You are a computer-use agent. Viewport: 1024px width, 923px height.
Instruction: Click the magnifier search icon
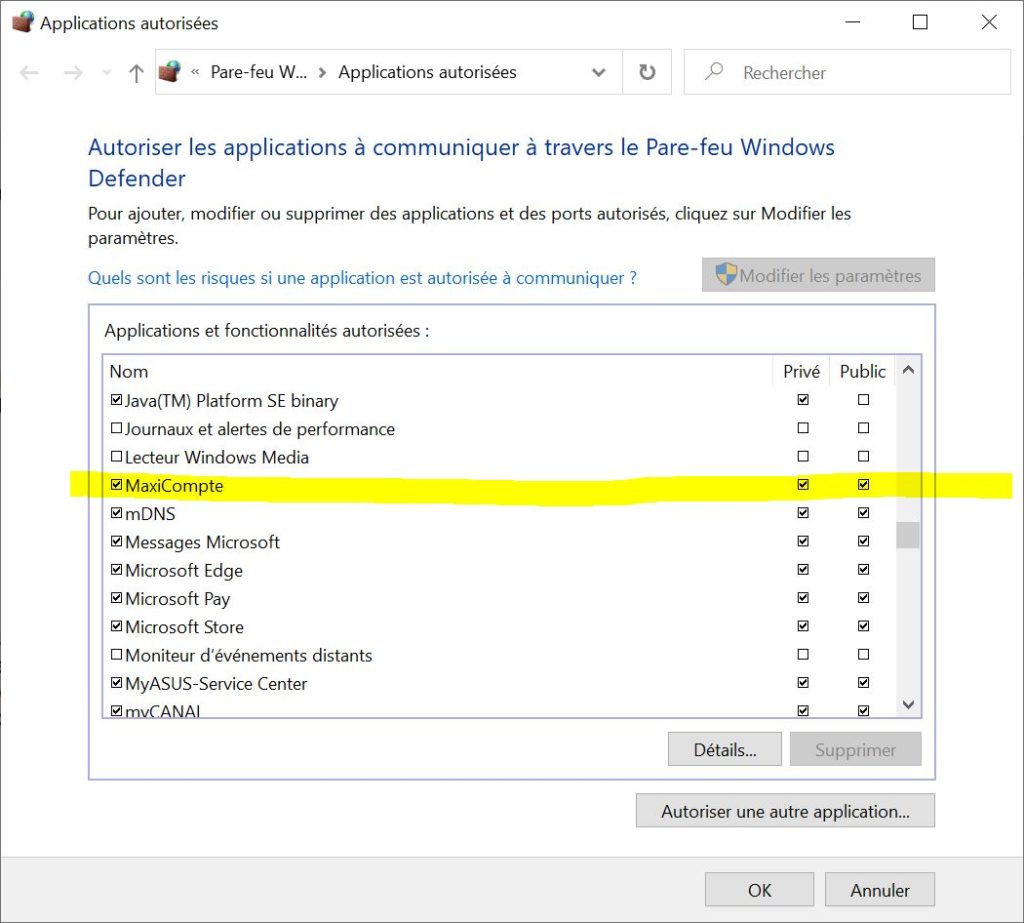tap(714, 71)
